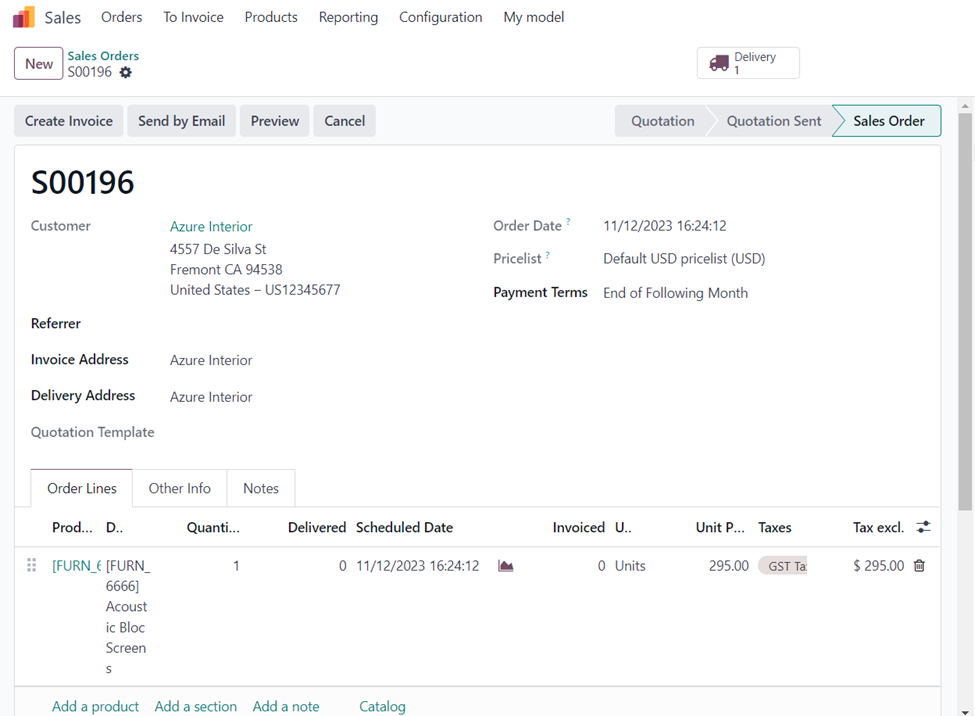Expand the Configuration menu
Viewport: 975px width, 716px height.
(440, 17)
